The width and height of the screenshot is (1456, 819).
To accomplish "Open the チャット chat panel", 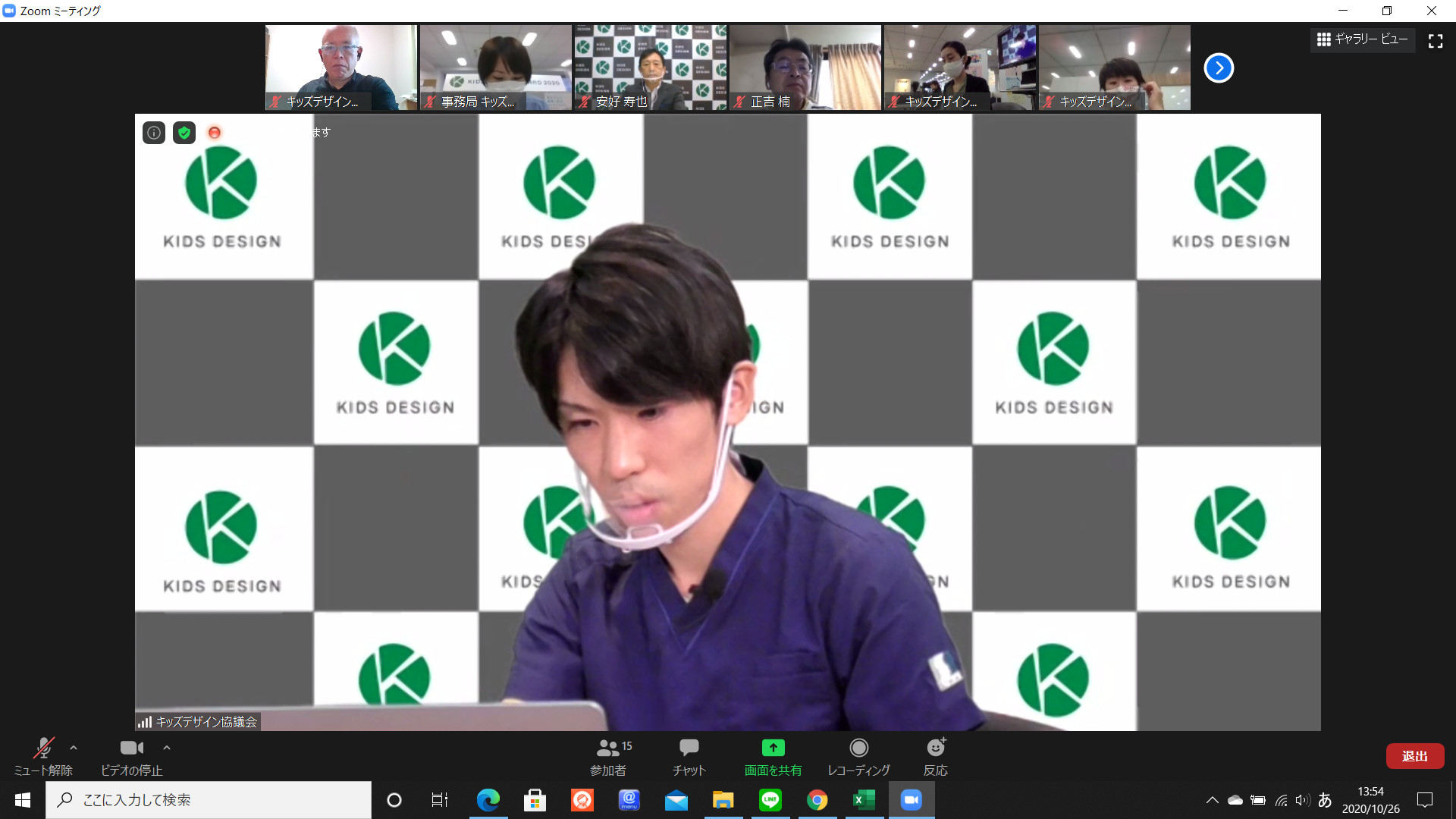I will [x=689, y=757].
